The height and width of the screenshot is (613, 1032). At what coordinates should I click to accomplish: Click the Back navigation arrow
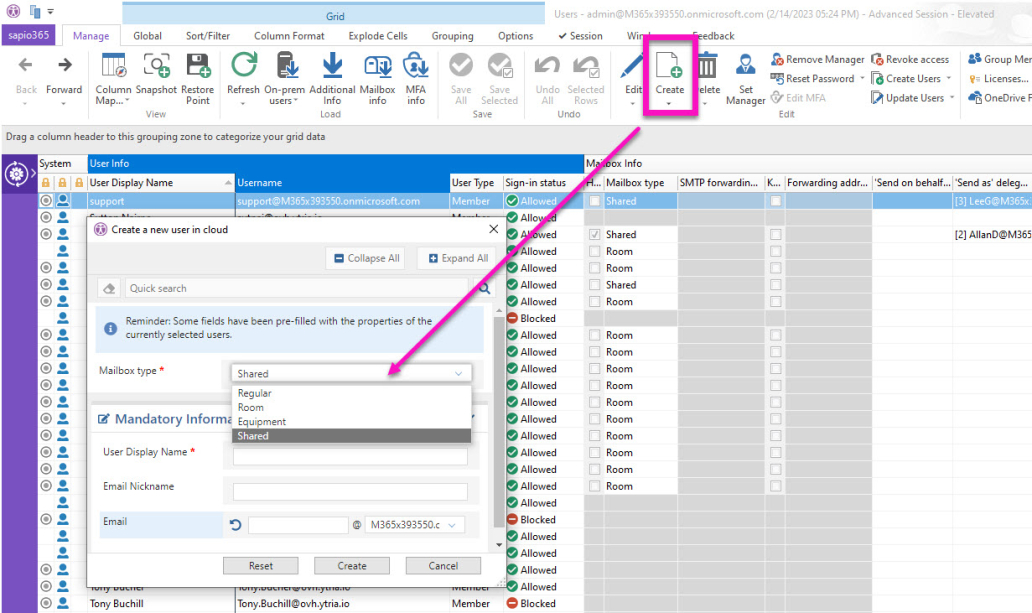tap(26, 65)
